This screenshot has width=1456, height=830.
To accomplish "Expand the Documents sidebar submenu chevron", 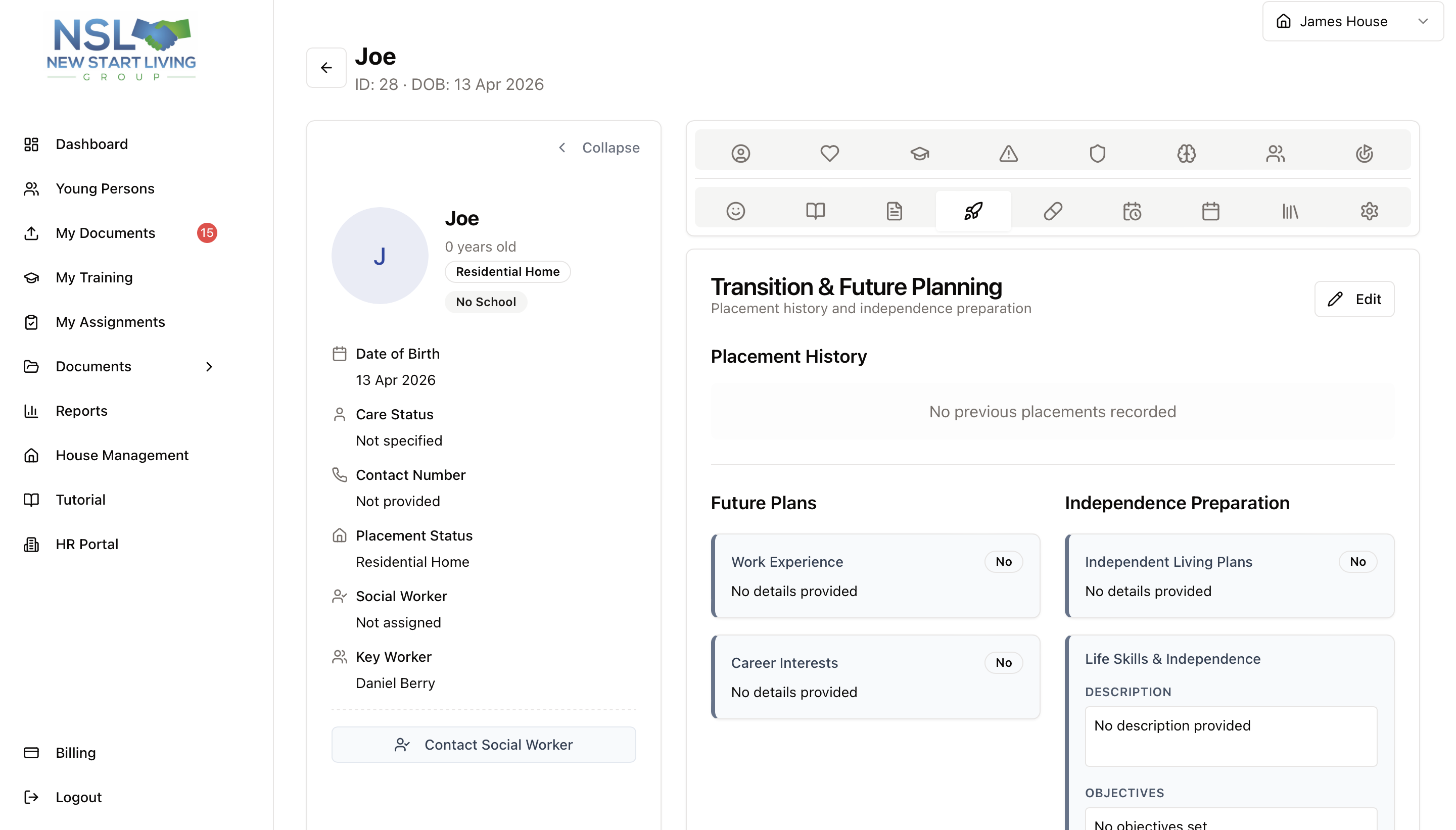I will (209, 367).
